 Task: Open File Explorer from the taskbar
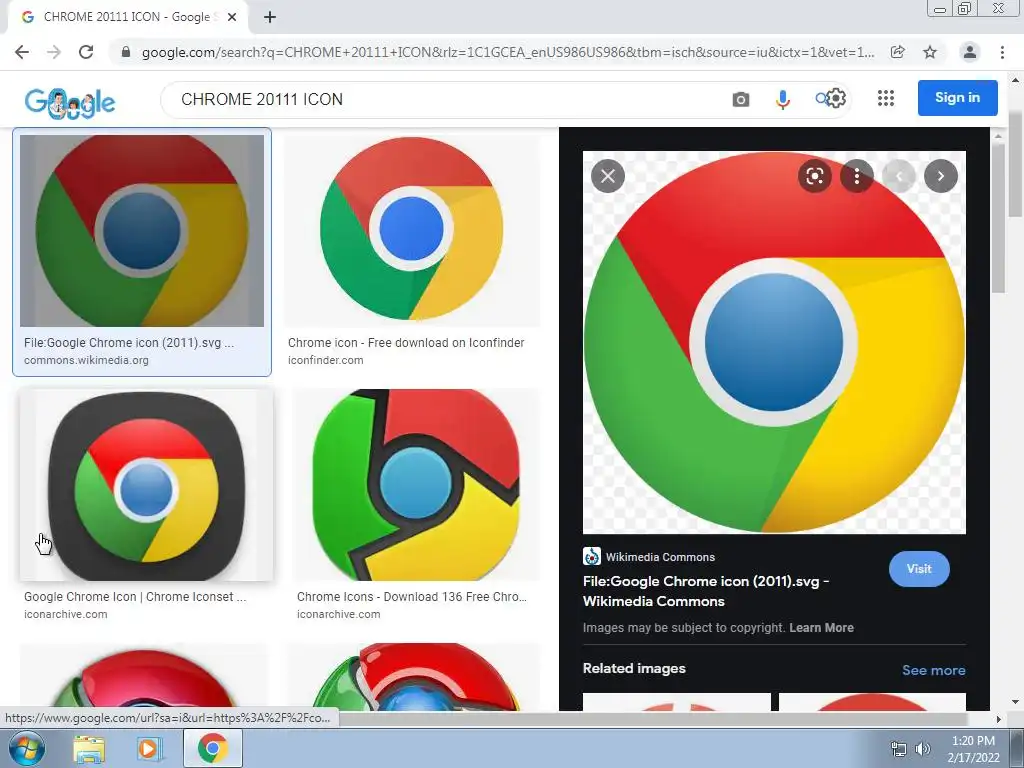click(88, 749)
